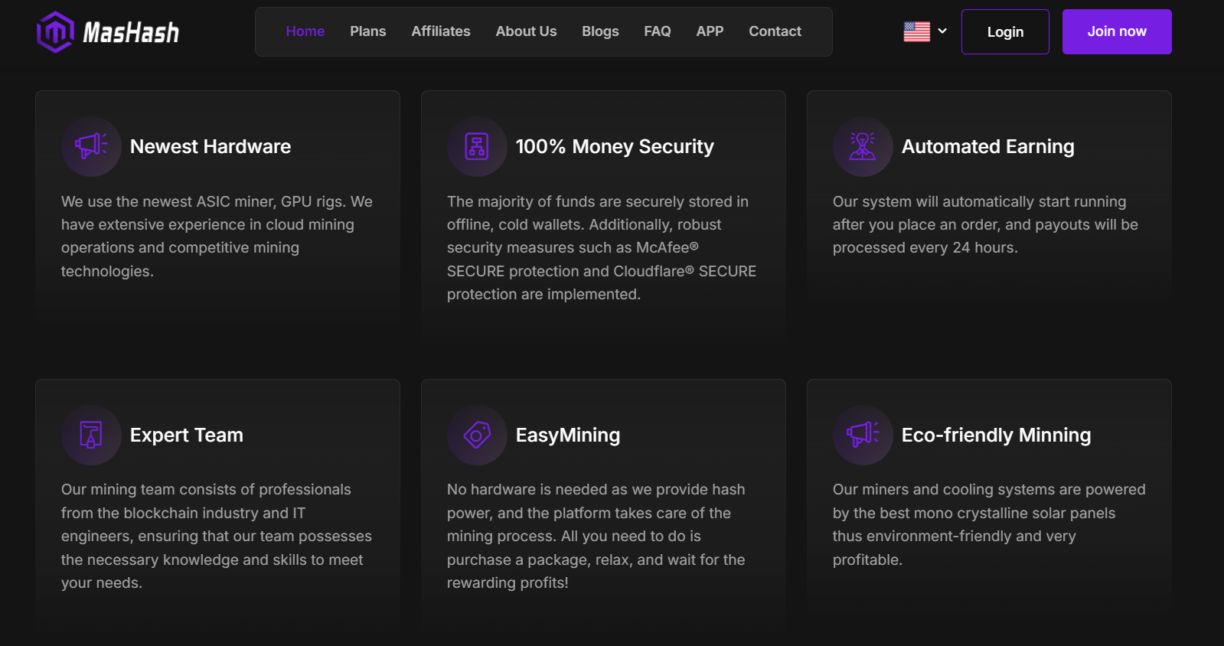Click the Eco-friendly Minning icon
Image resolution: width=1224 pixels, height=646 pixels.
[862, 435]
